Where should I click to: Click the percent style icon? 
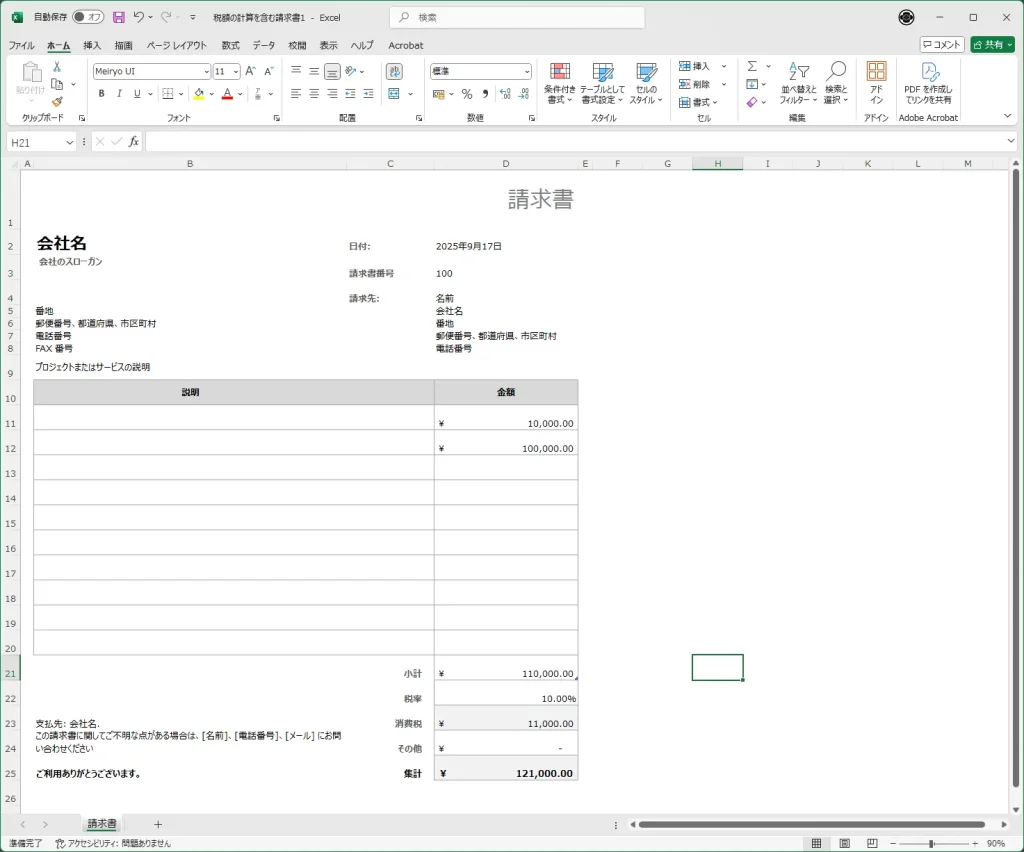coord(466,94)
